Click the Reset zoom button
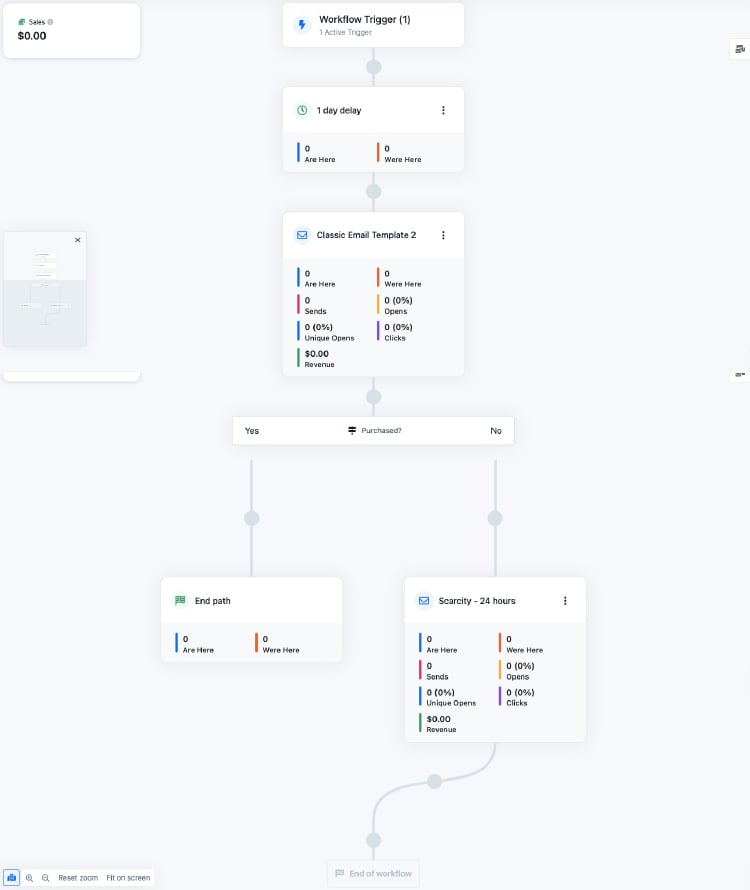The height and width of the screenshot is (890, 750). click(78, 878)
